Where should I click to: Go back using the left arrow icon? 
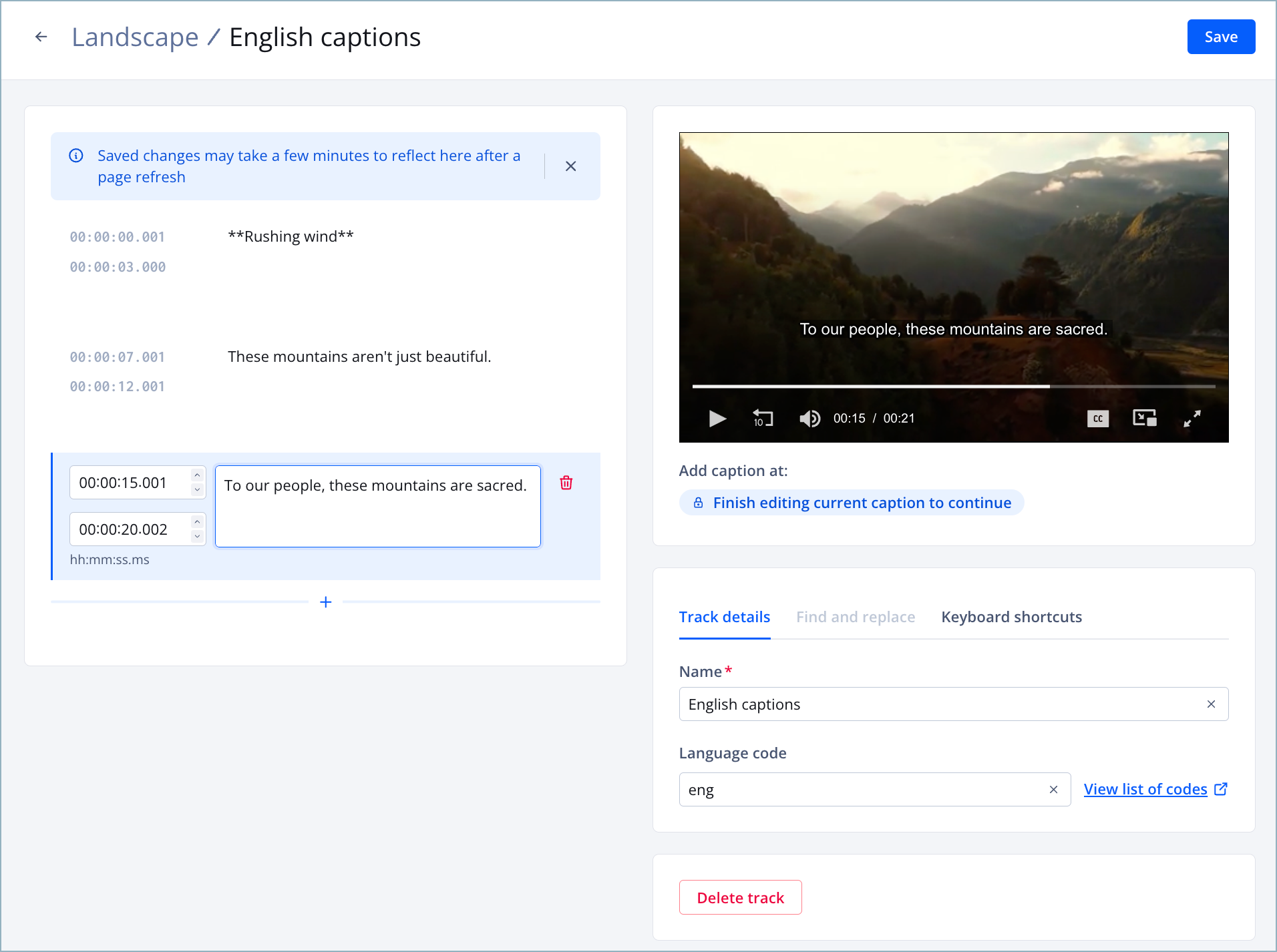(x=41, y=37)
